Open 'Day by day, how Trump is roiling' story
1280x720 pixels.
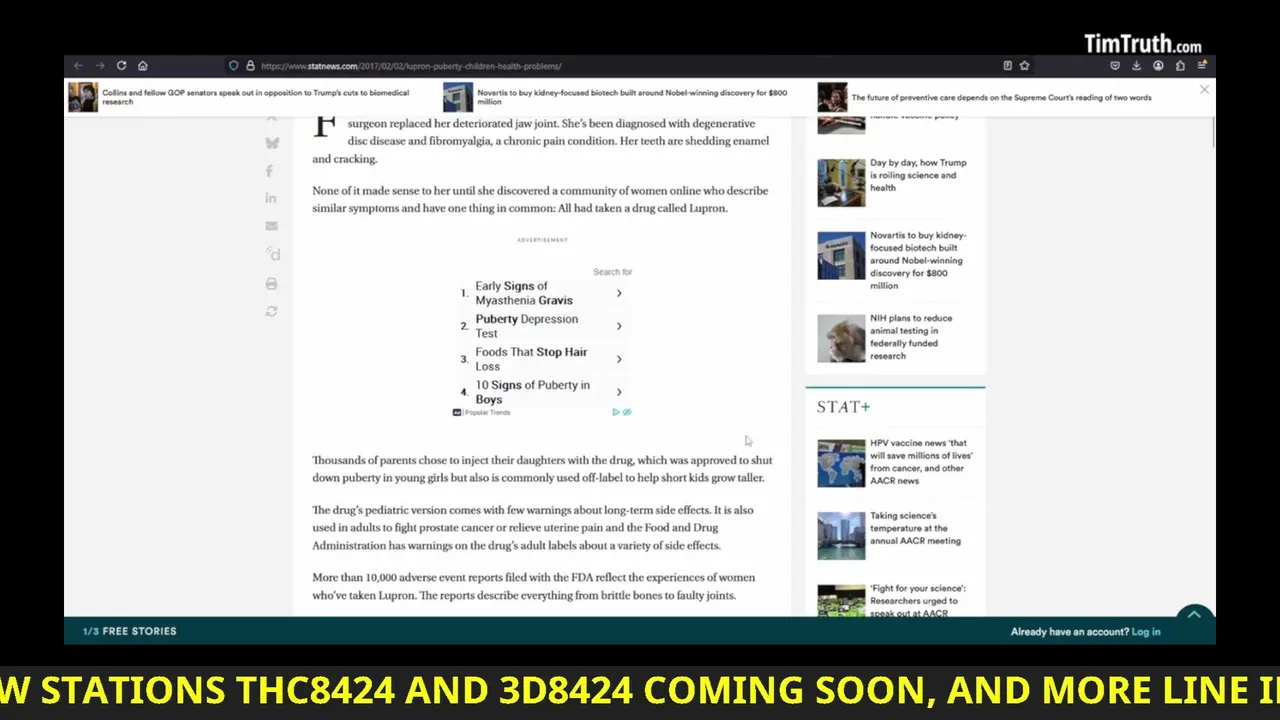pos(918,175)
